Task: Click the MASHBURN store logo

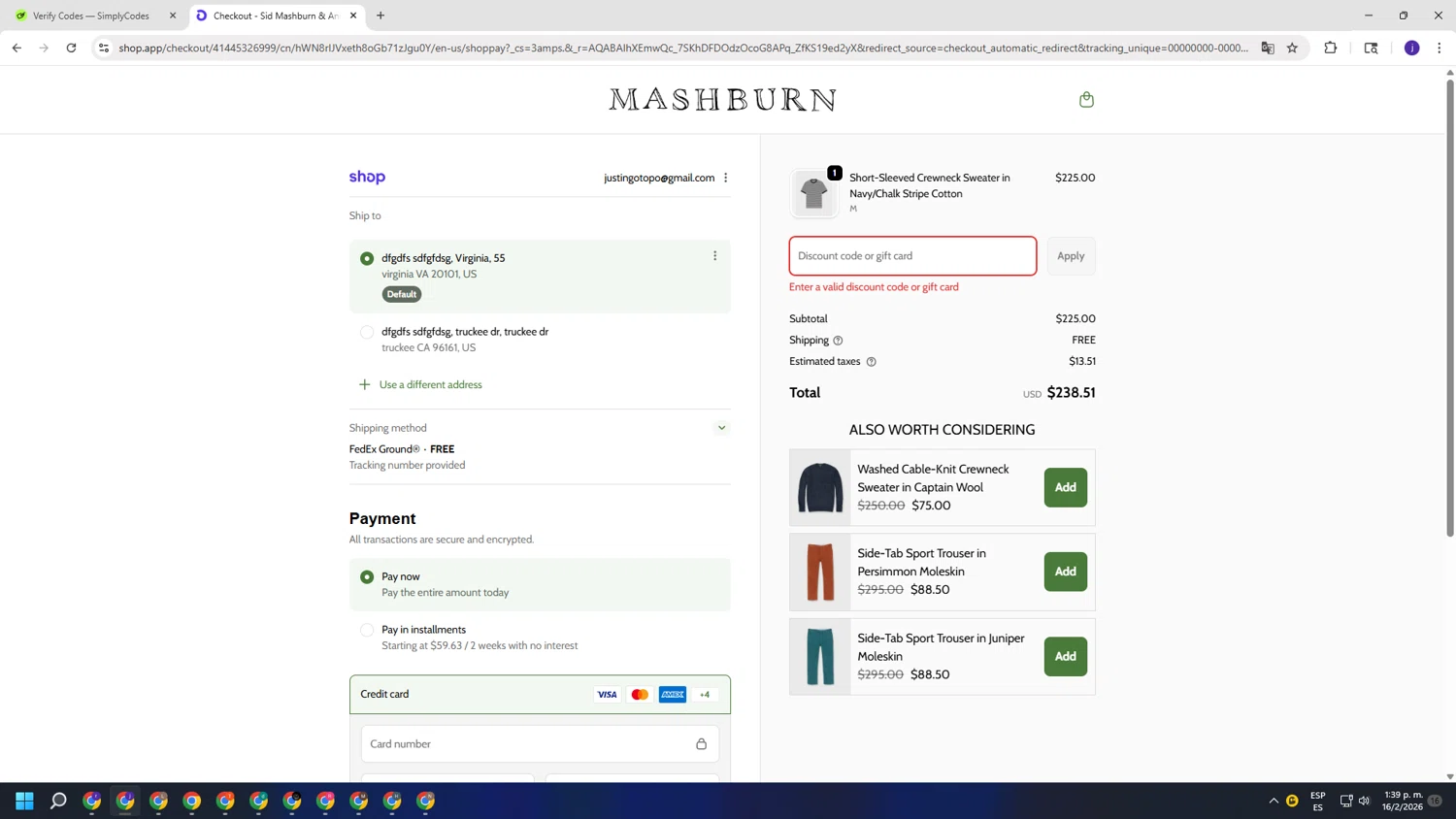Action: coord(722,99)
